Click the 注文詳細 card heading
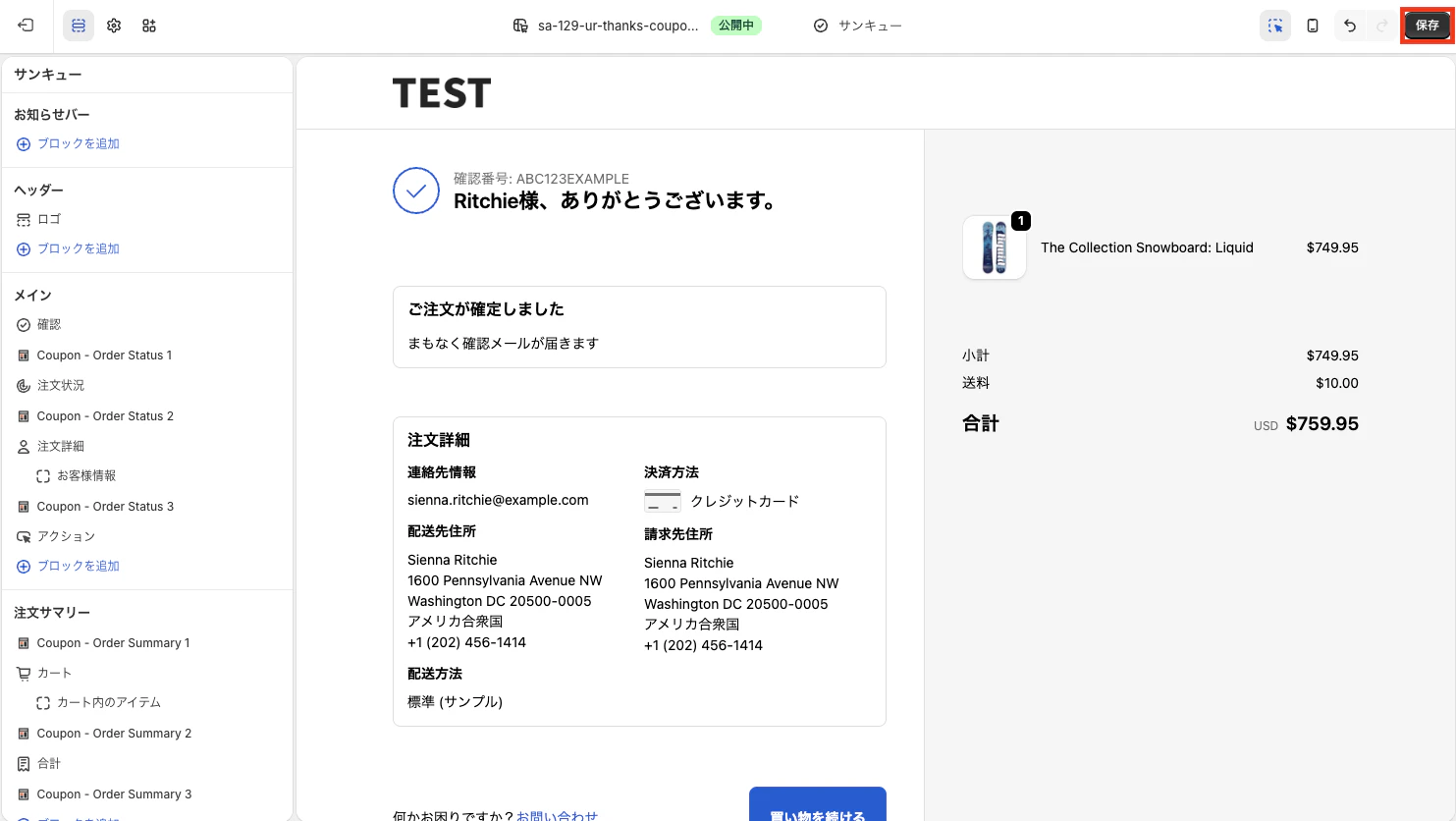Screen dimensions: 1456x821 click(x=439, y=440)
